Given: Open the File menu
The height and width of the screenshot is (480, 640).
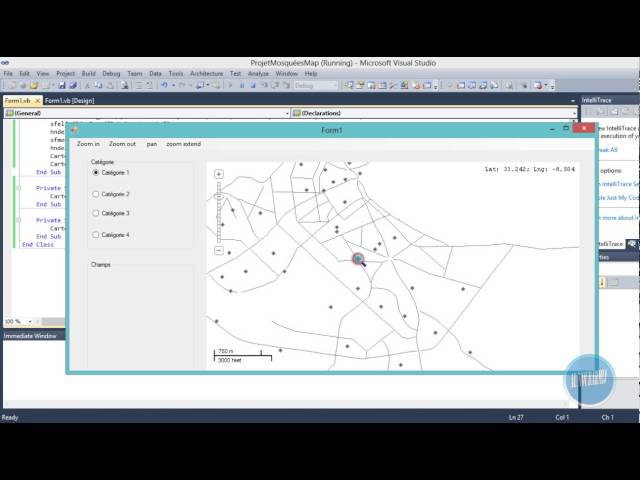Looking at the screenshot, I should pyautogui.click(x=8, y=73).
